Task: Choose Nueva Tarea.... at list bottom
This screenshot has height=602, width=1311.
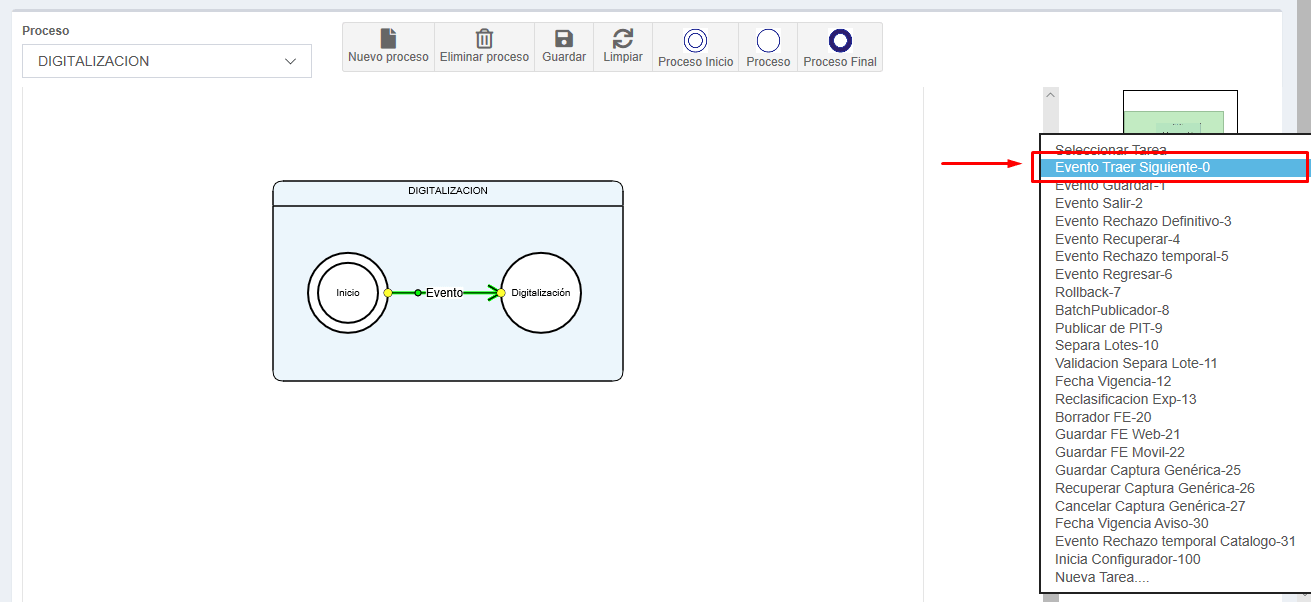Action: pyautogui.click(x=1101, y=577)
